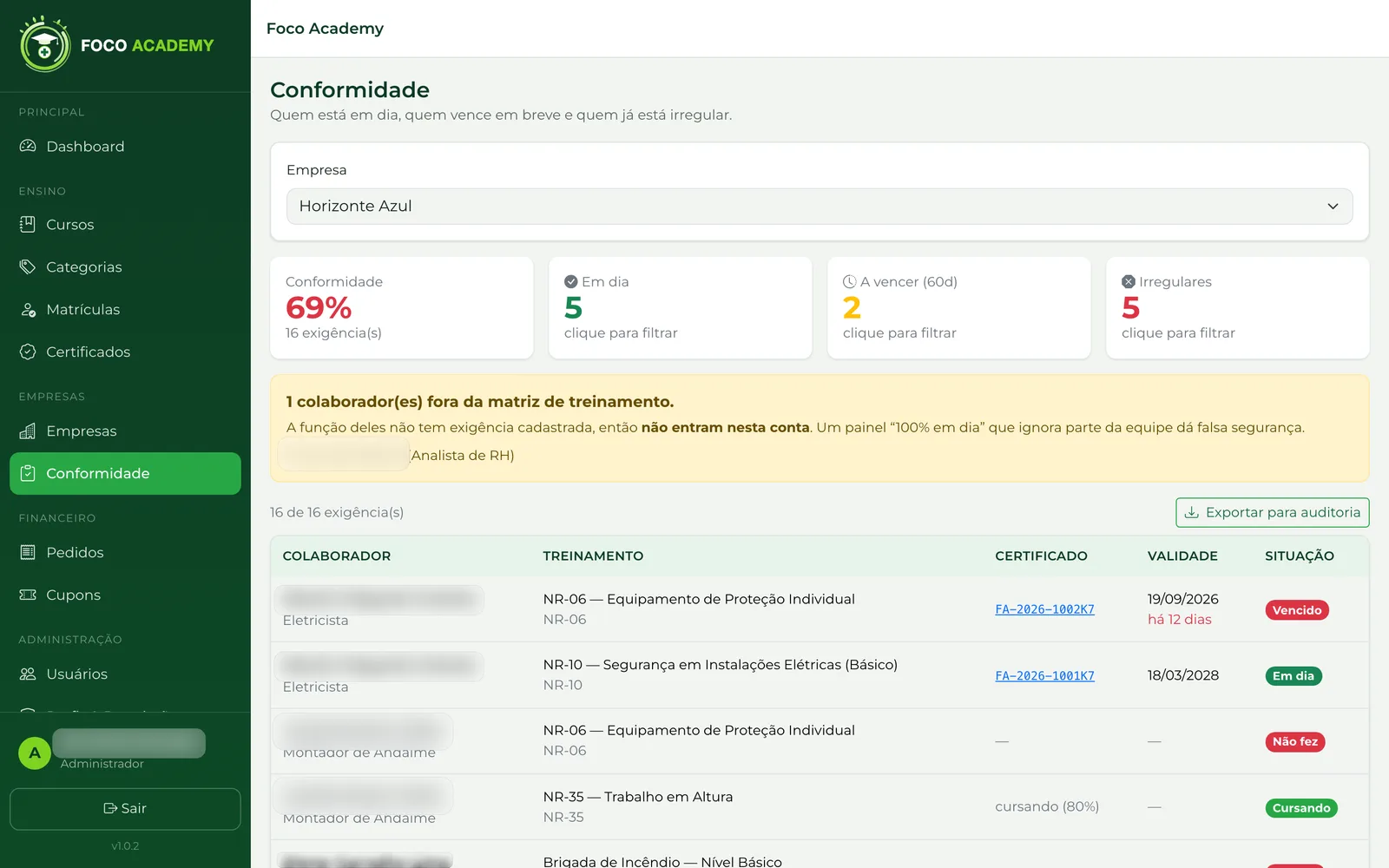Filter by the Em dia card
This screenshot has width=1389, height=868.
pyautogui.click(x=680, y=307)
